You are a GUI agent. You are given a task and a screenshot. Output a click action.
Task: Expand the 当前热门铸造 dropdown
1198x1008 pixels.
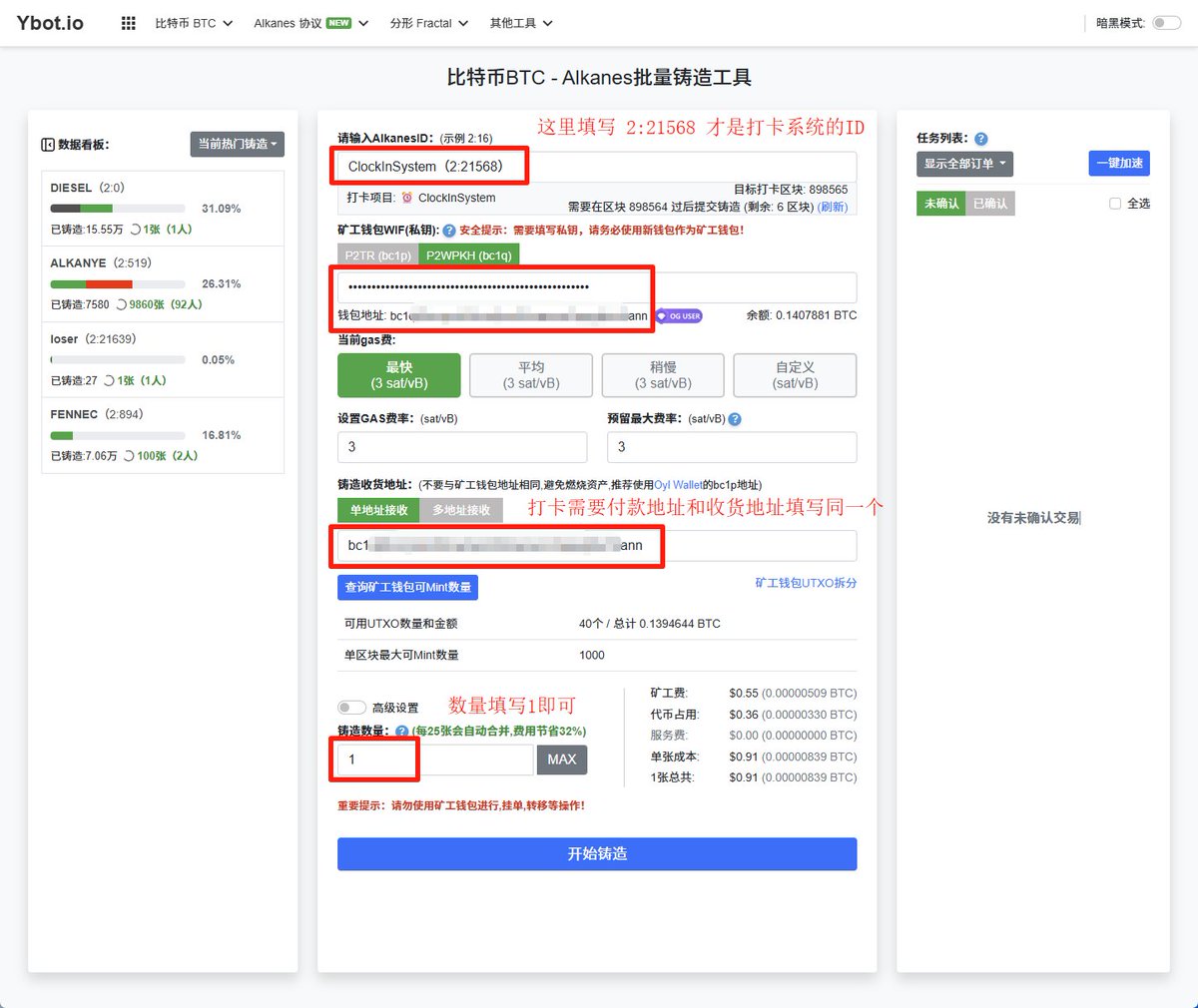(238, 144)
